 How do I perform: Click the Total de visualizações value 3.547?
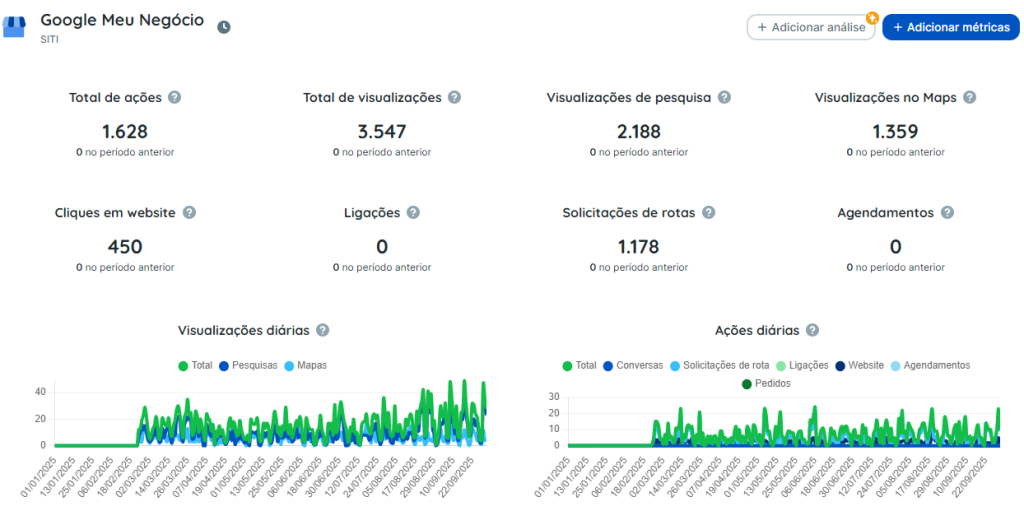(382, 132)
